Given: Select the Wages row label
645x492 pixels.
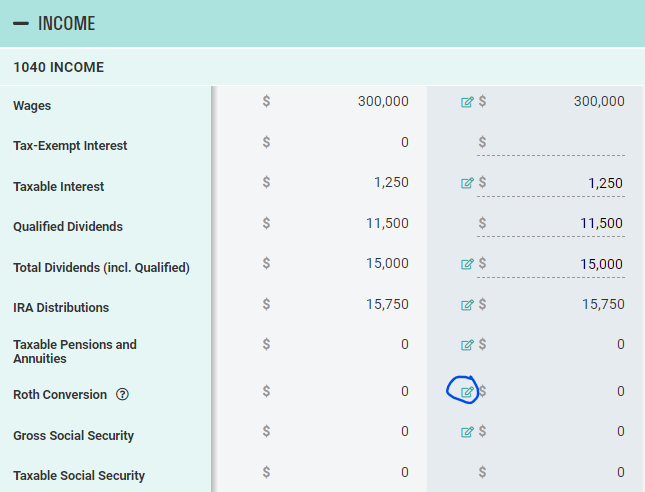Looking at the screenshot, I should pos(32,106).
